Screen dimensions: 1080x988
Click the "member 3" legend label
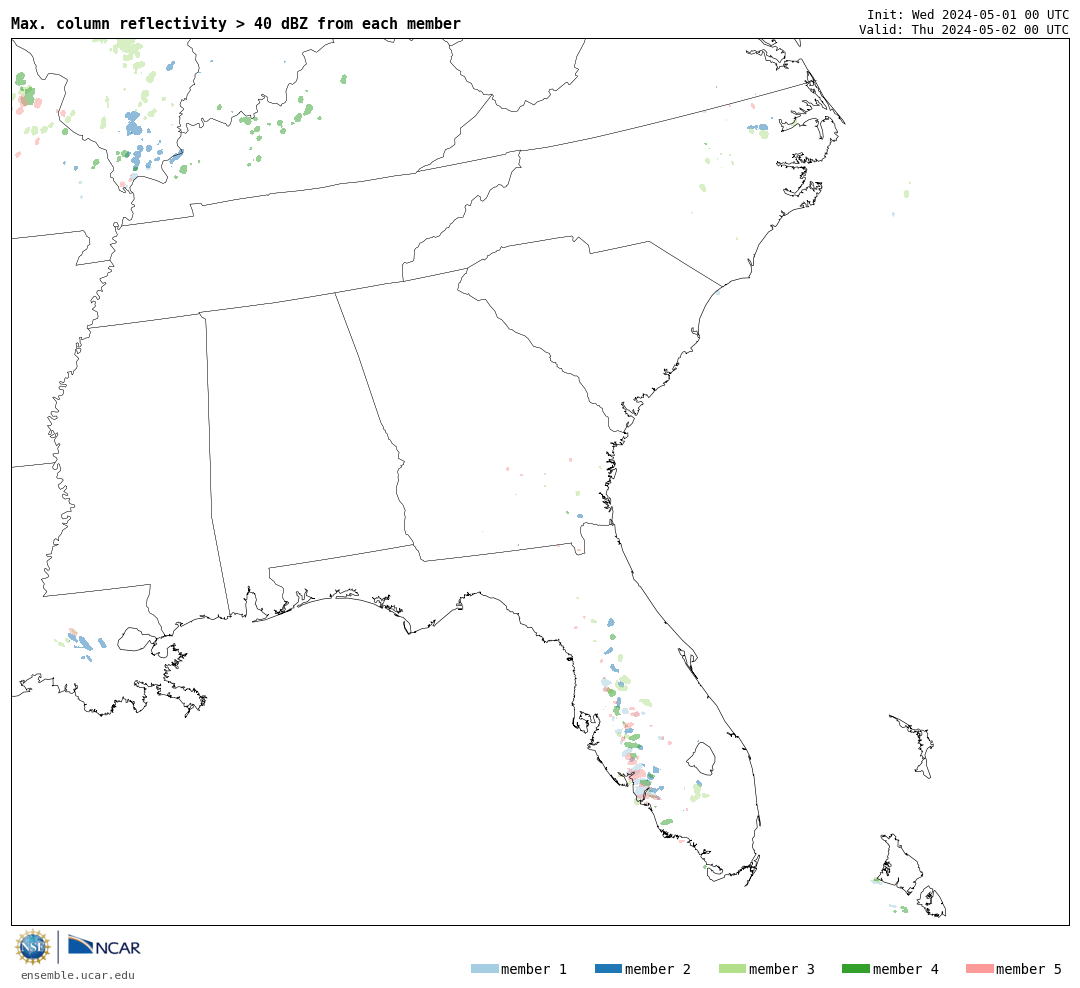click(x=782, y=969)
